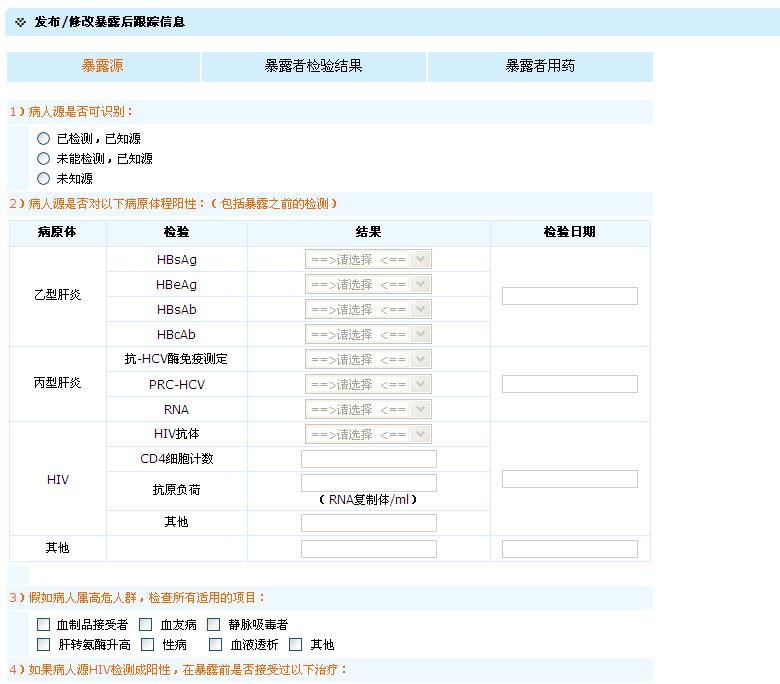This screenshot has width=780, height=684.
Task: Click the 抗原负荷 result input
Action: click(x=369, y=483)
